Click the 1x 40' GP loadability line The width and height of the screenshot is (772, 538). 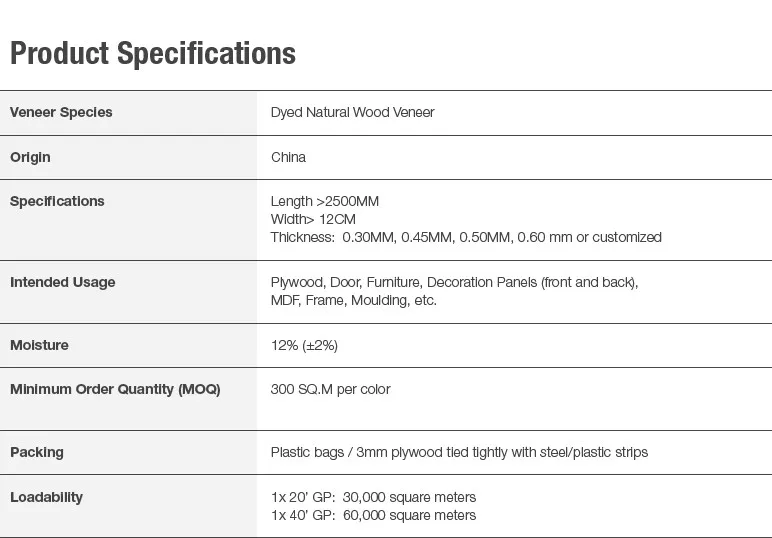coord(373,515)
